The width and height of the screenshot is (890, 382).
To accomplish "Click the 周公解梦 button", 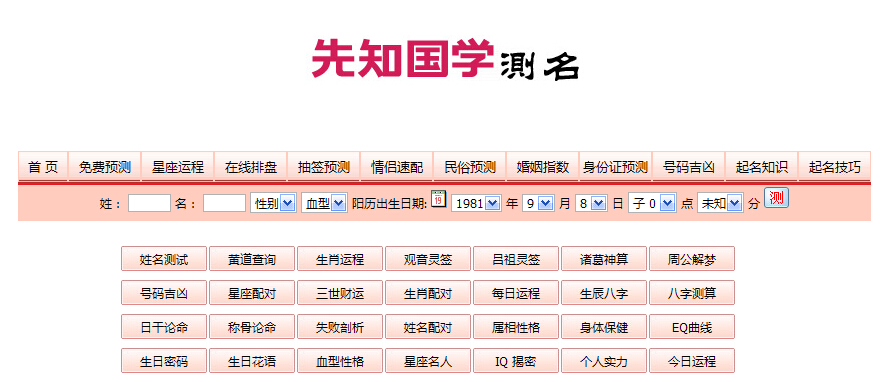I will click(x=692, y=259).
